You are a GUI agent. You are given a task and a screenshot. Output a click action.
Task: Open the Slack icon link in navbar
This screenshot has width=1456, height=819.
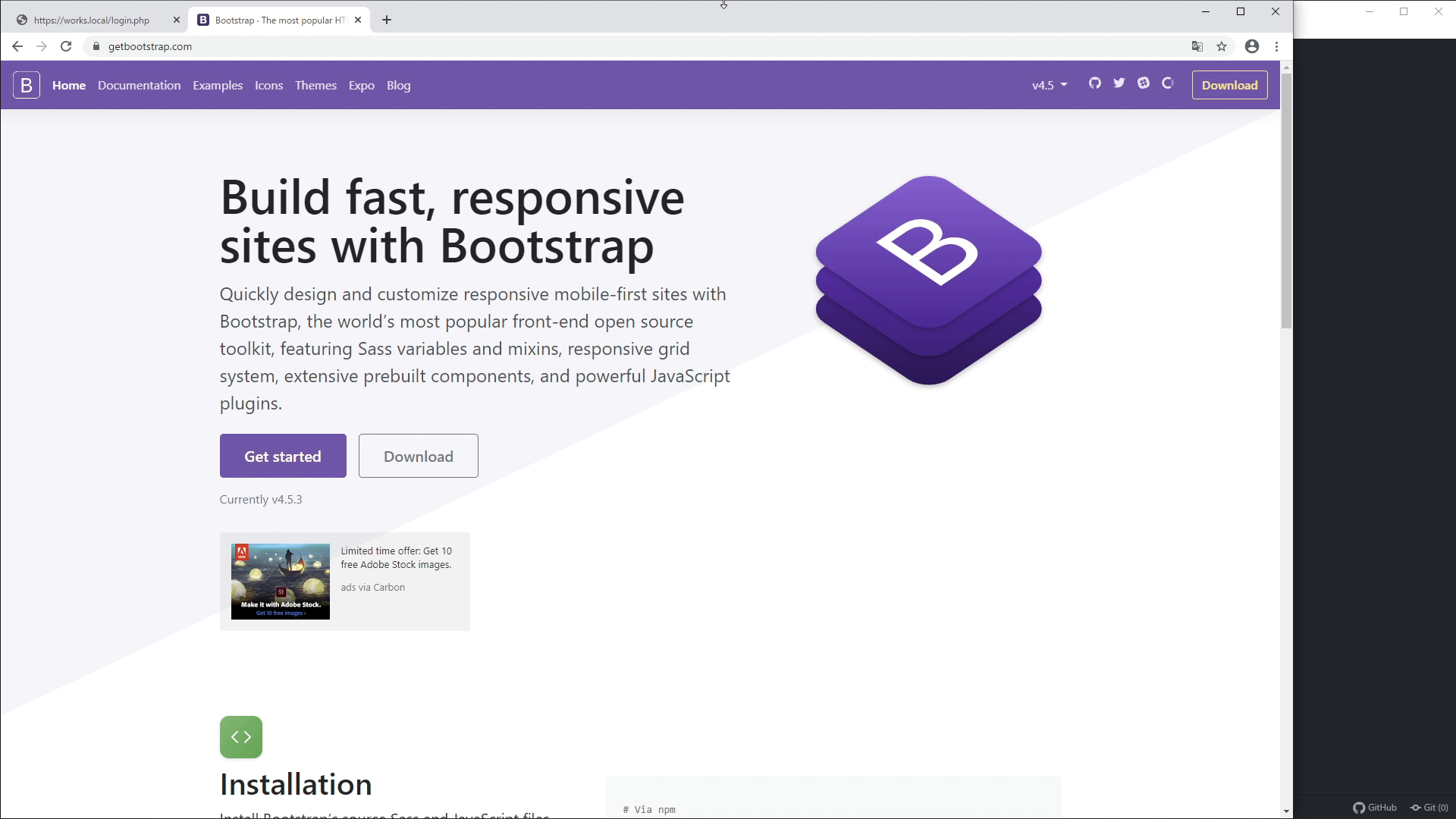coord(1144,83)
